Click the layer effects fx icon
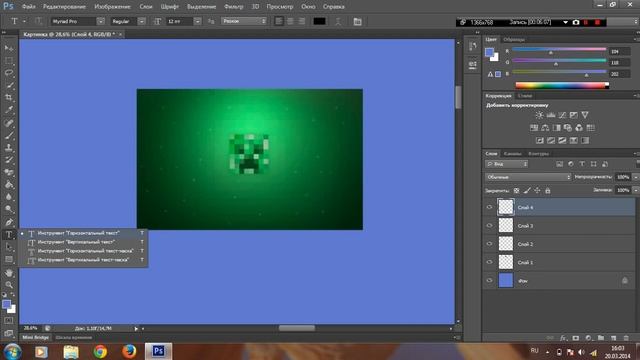 [563, 338]
